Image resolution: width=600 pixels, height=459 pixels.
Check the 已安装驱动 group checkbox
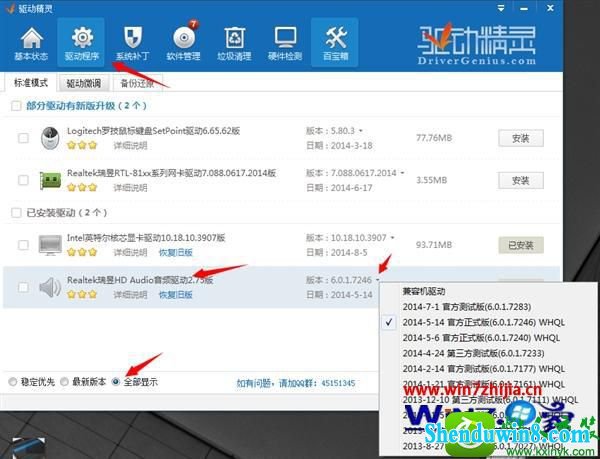pyautogui.click(x=16, y=213)
